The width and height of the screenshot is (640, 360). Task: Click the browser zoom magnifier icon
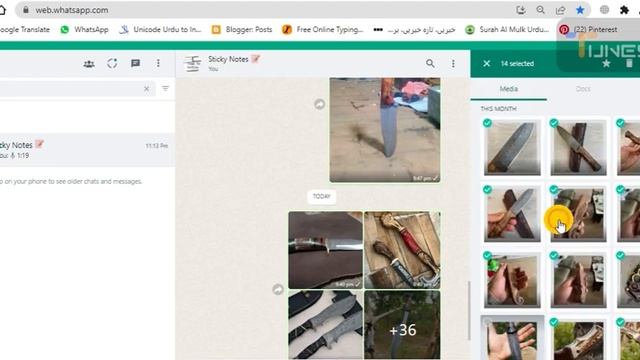pos(540,10)
